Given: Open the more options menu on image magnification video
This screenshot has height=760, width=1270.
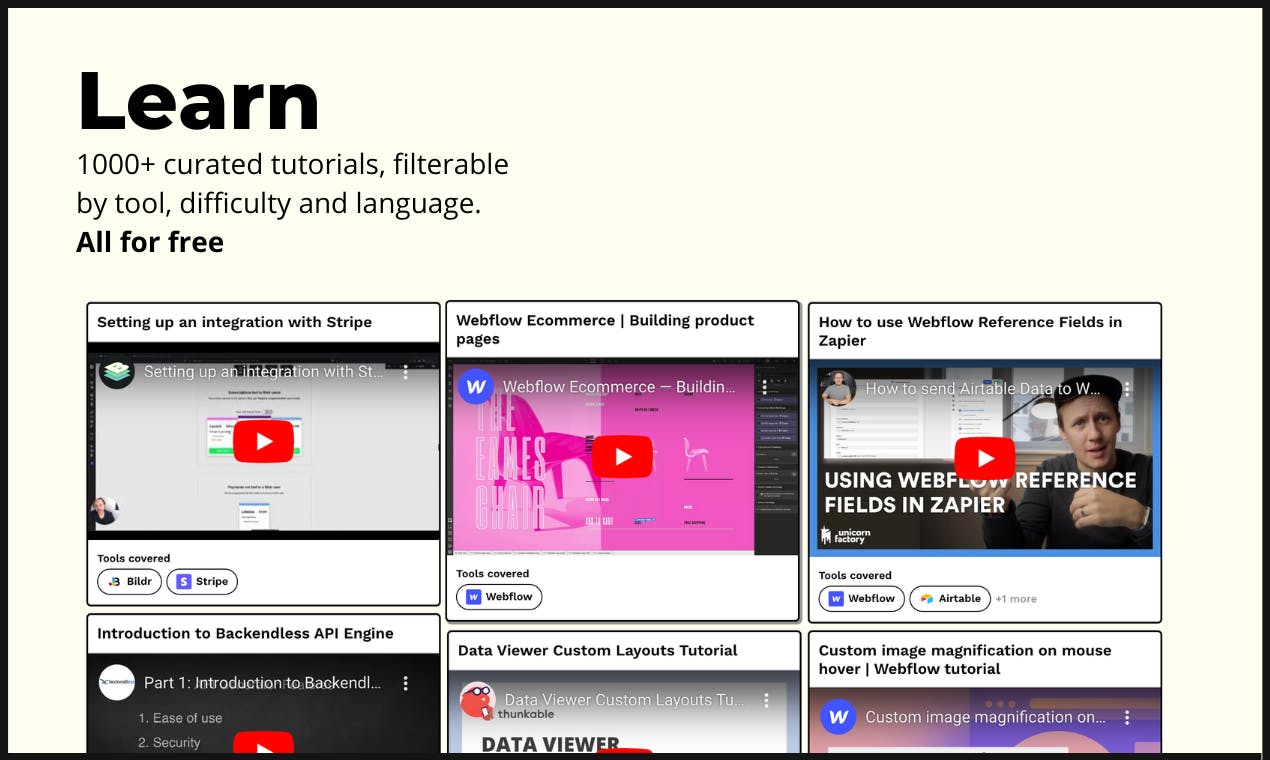Looking at the screenshot, I should (1127, 717).
